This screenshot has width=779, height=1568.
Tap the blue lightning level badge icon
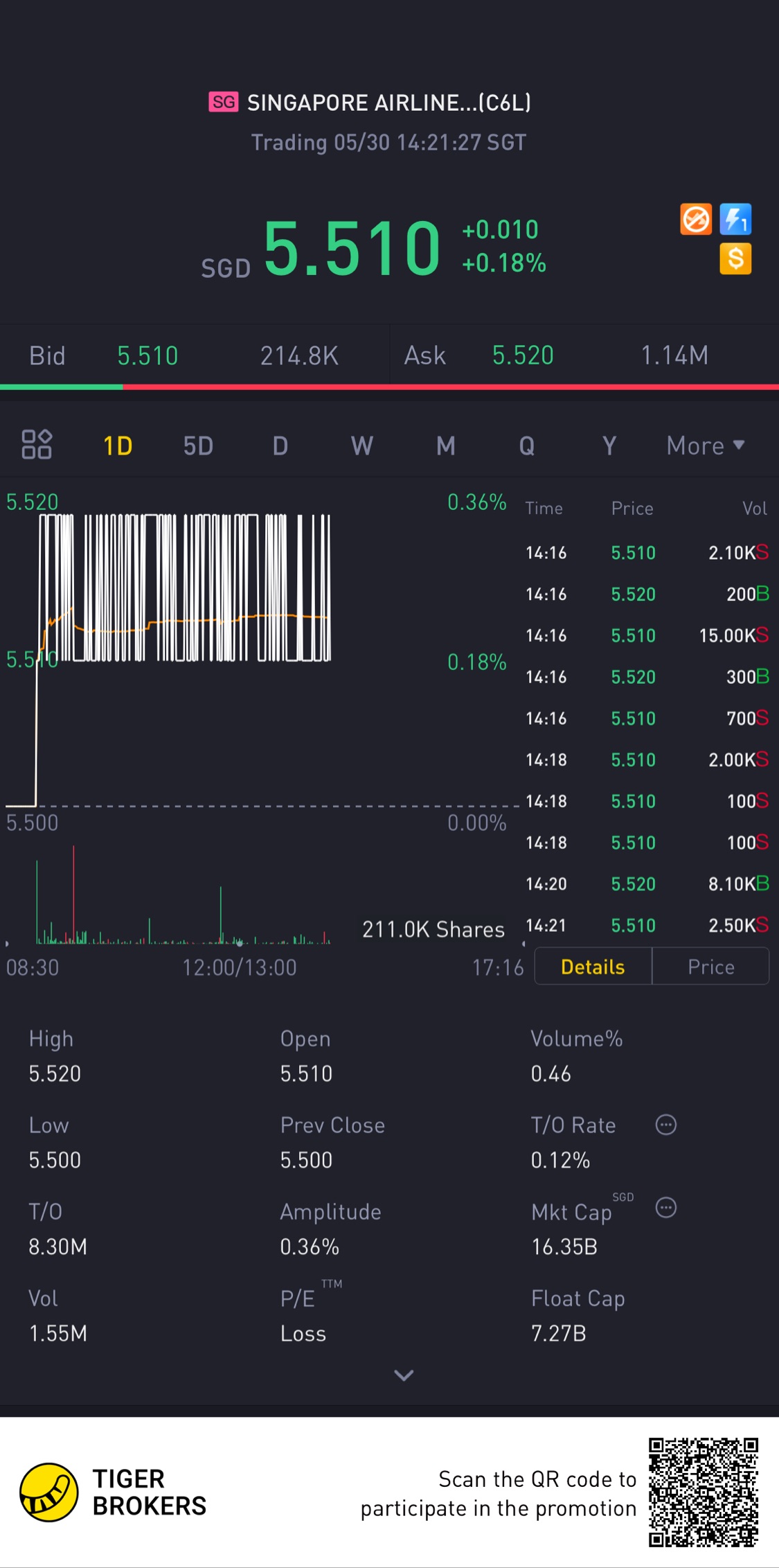click(735, 220)
